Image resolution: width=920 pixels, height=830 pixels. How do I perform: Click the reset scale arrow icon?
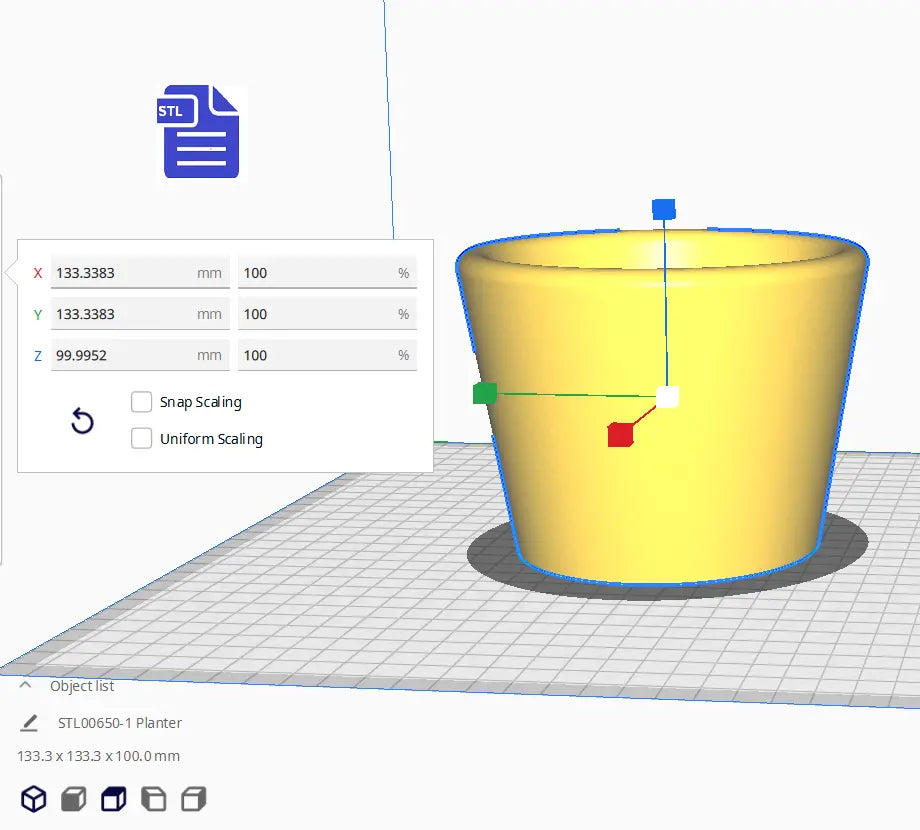(x=81, y=421)
